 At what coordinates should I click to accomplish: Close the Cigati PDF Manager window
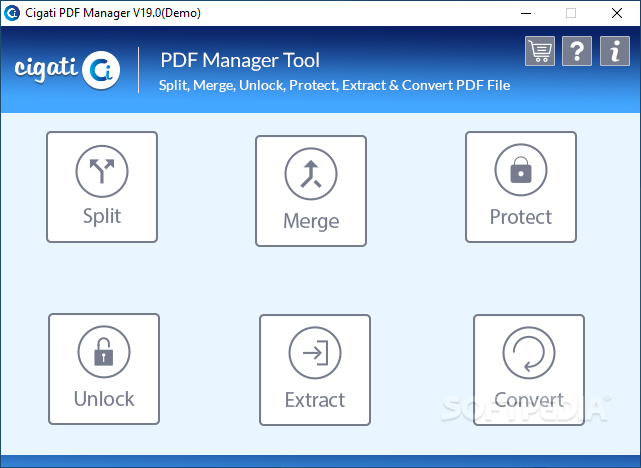pos(617,13)
